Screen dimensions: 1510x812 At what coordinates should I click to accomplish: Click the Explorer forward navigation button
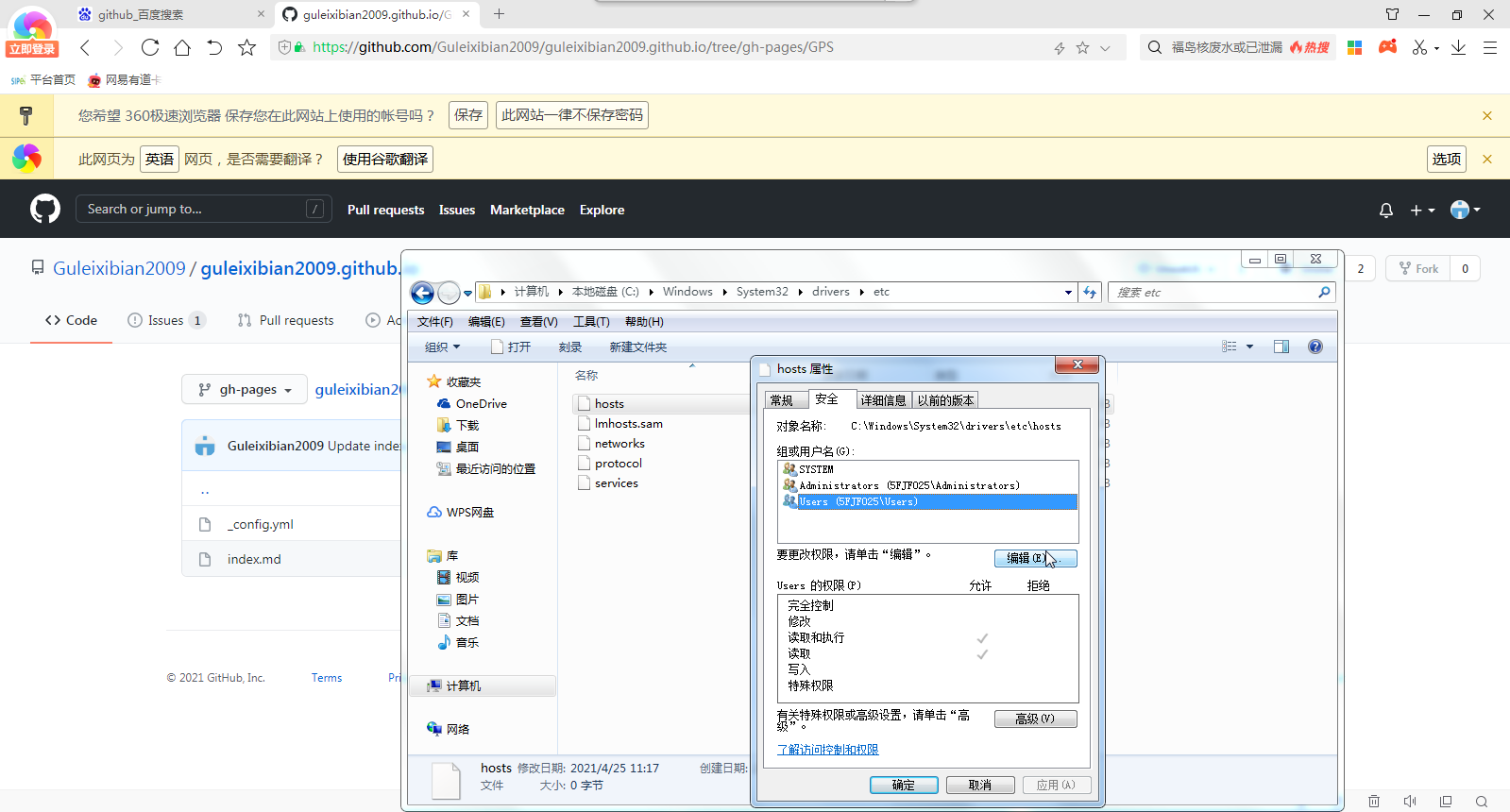tap(450, 293)
